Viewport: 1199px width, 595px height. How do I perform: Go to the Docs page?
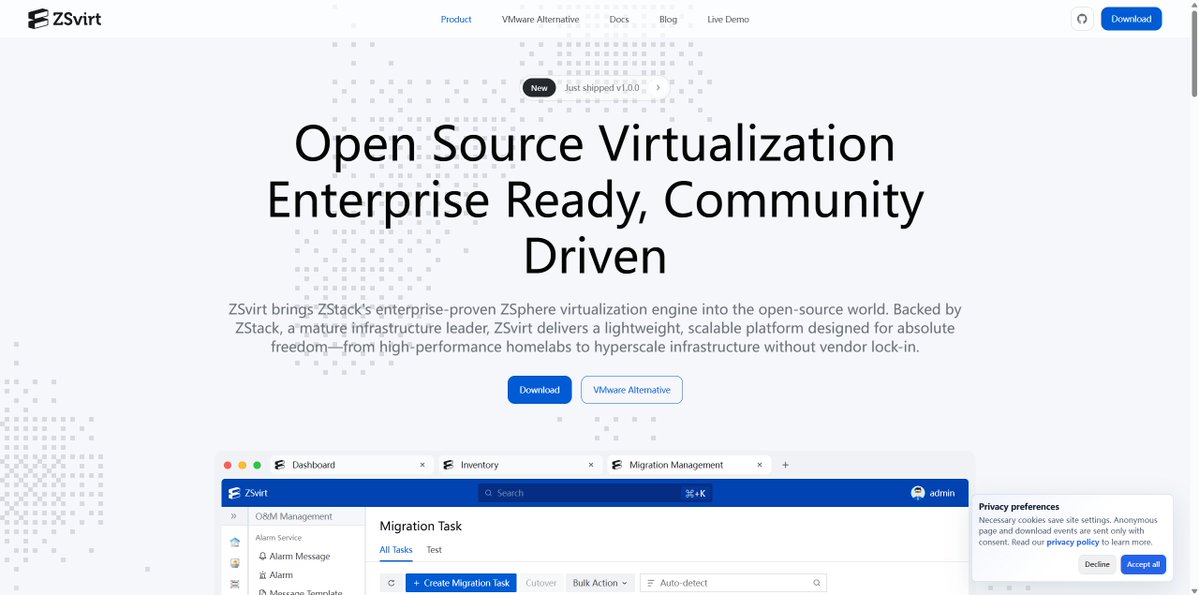(x=619, y=19)
